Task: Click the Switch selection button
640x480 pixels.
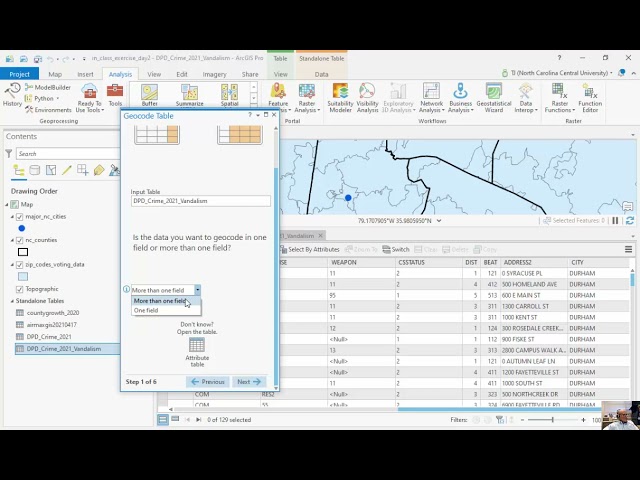Action: 396,249
